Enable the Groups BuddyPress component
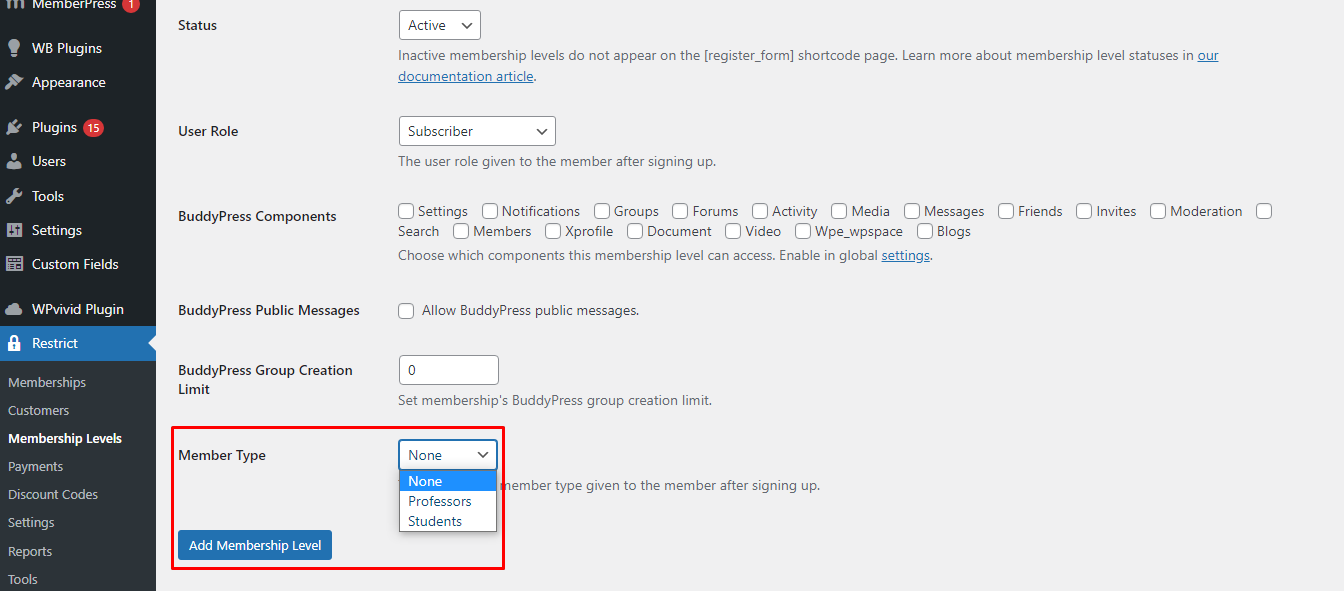The width and height of the screenshot is (1344, 591). click(600, 211)
